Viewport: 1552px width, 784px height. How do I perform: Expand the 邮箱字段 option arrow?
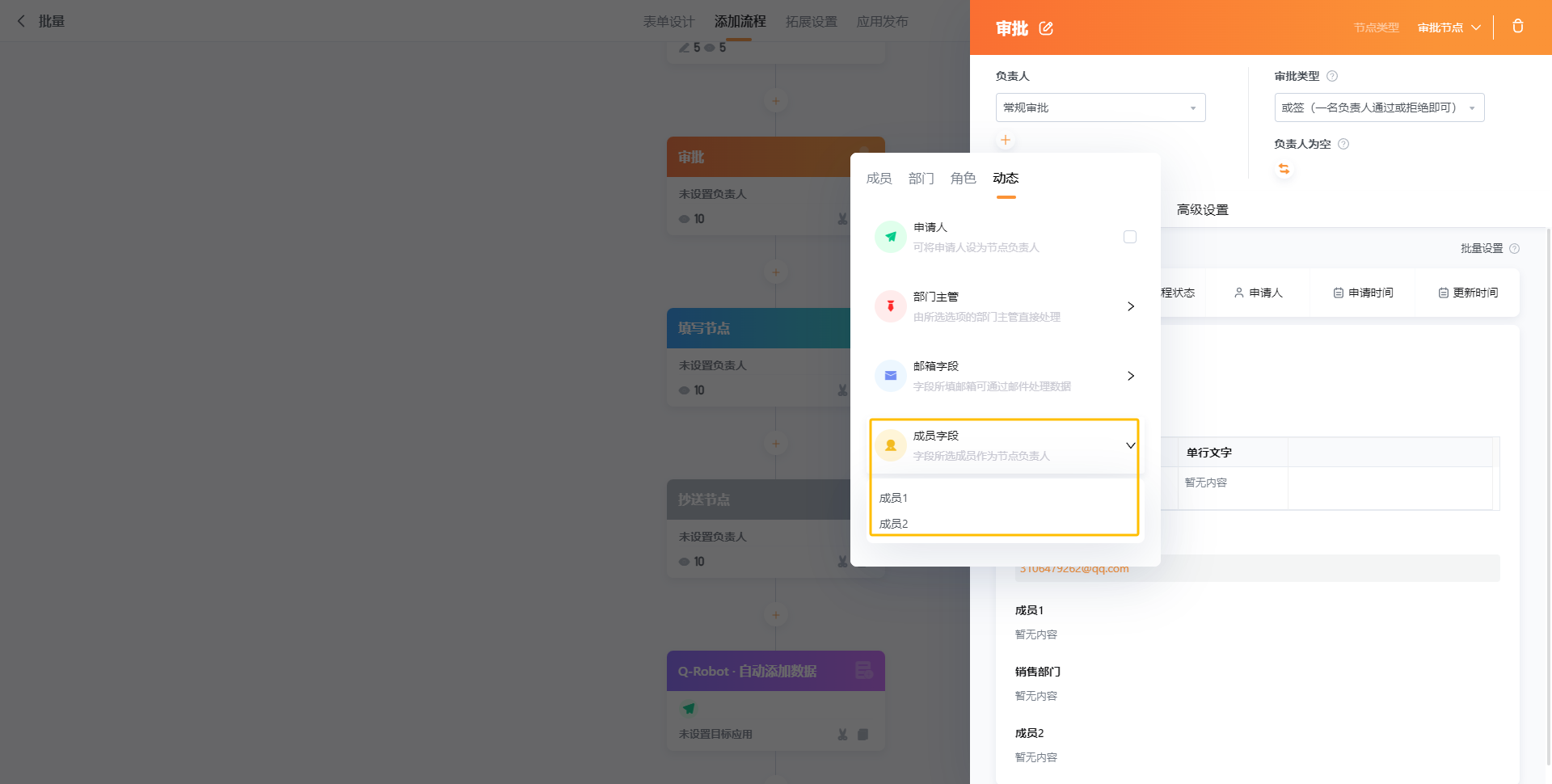1131,376
